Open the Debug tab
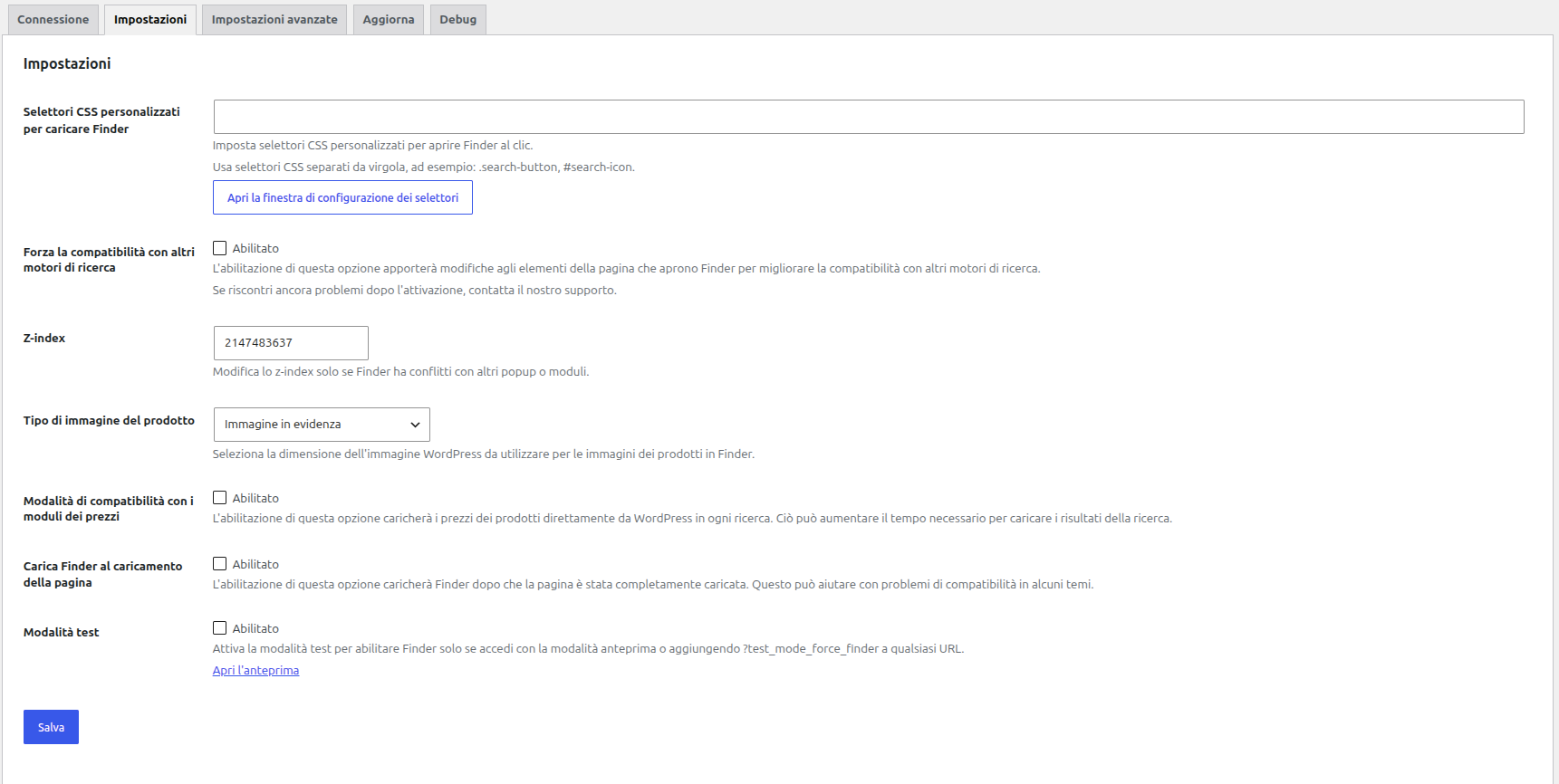This screenshot has height=784, width=1559. (x=458, y=20)
